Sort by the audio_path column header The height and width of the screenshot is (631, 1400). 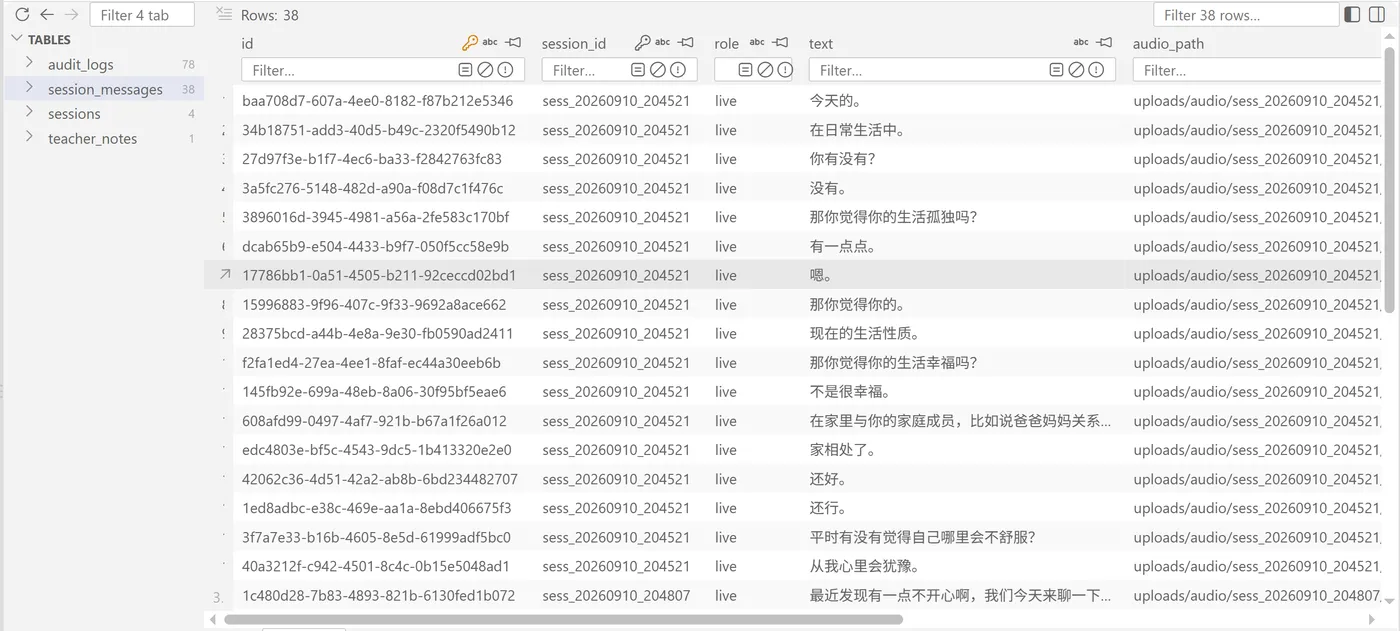(1168, 44)
